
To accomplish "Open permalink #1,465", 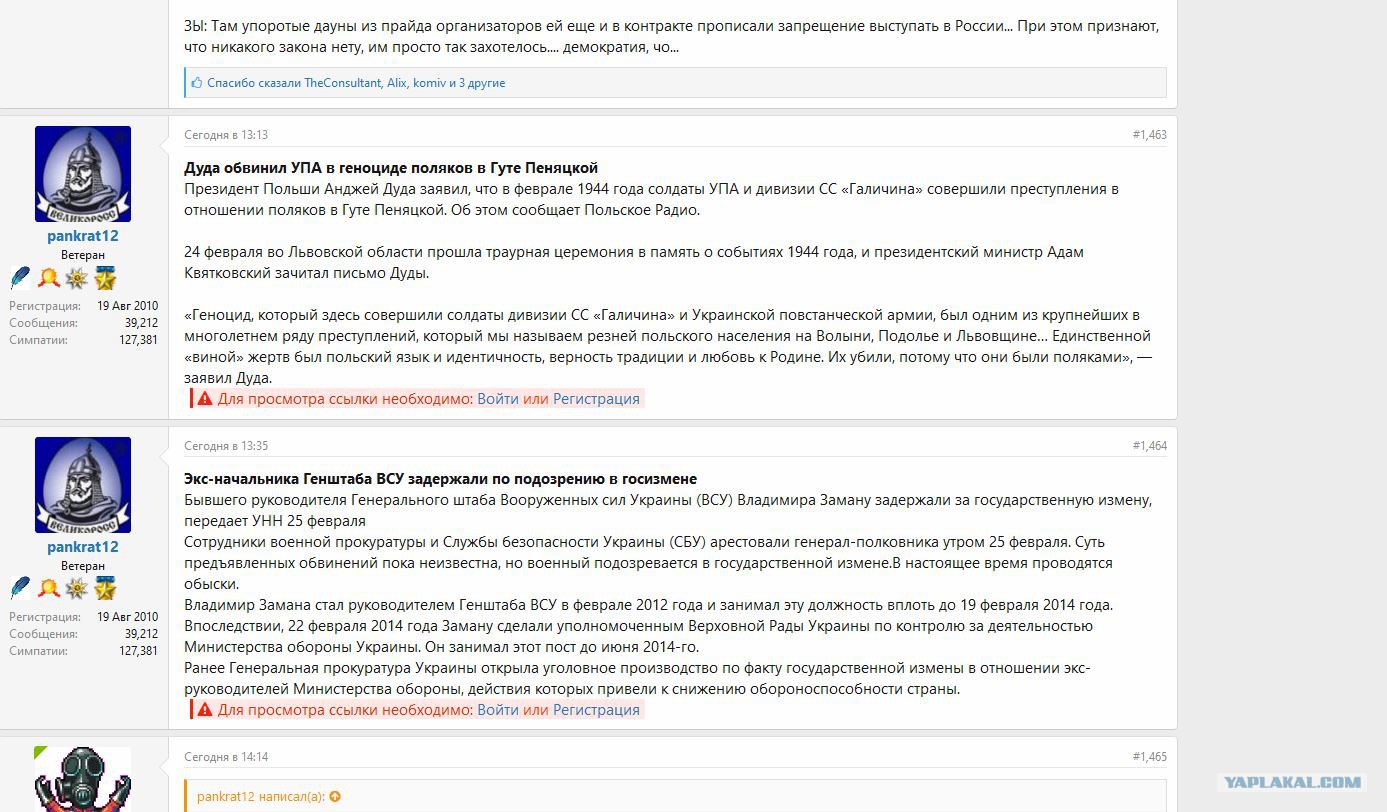I will 1149,757.
